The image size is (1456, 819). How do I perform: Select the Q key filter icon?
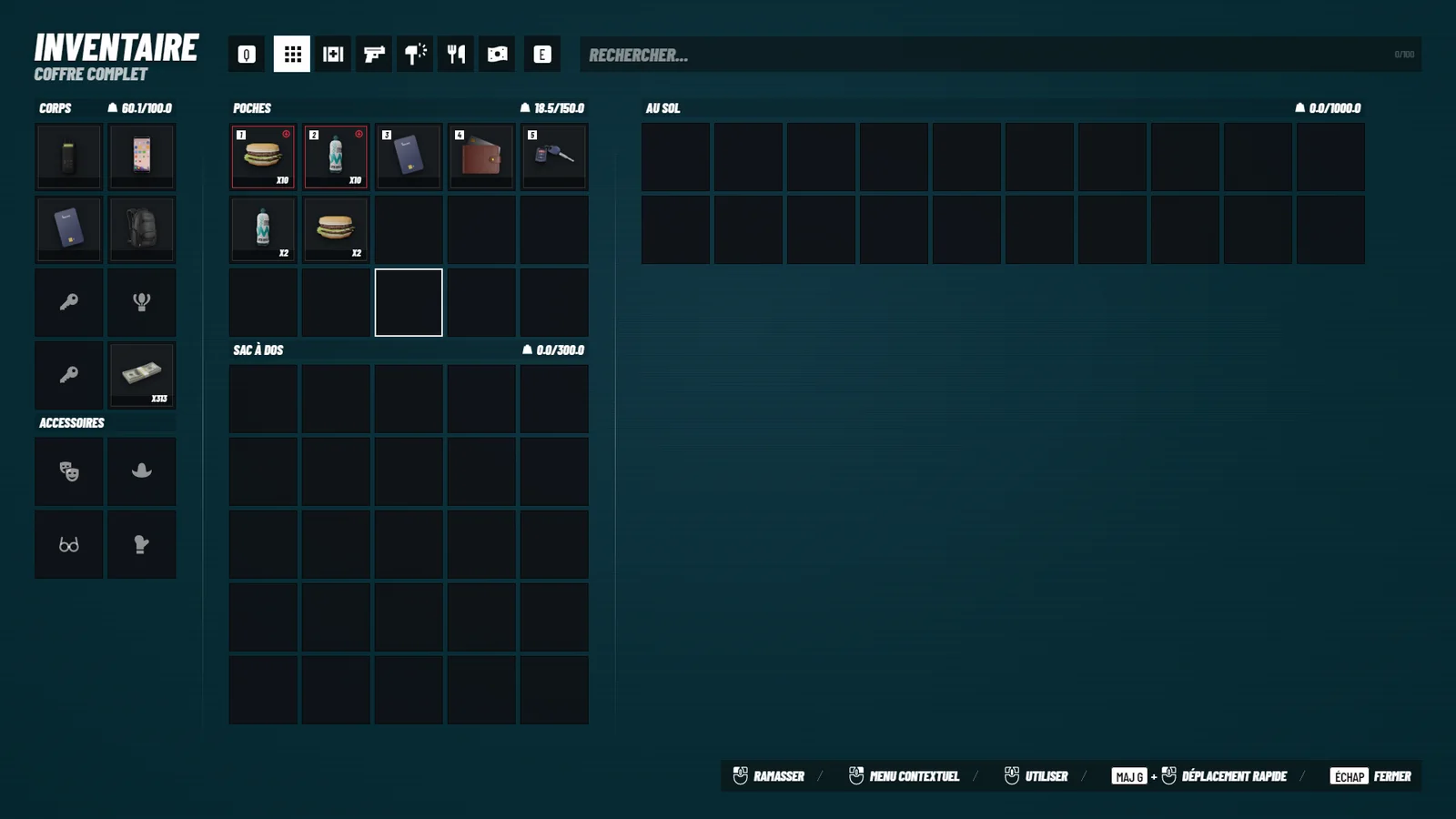pos(247,55)
